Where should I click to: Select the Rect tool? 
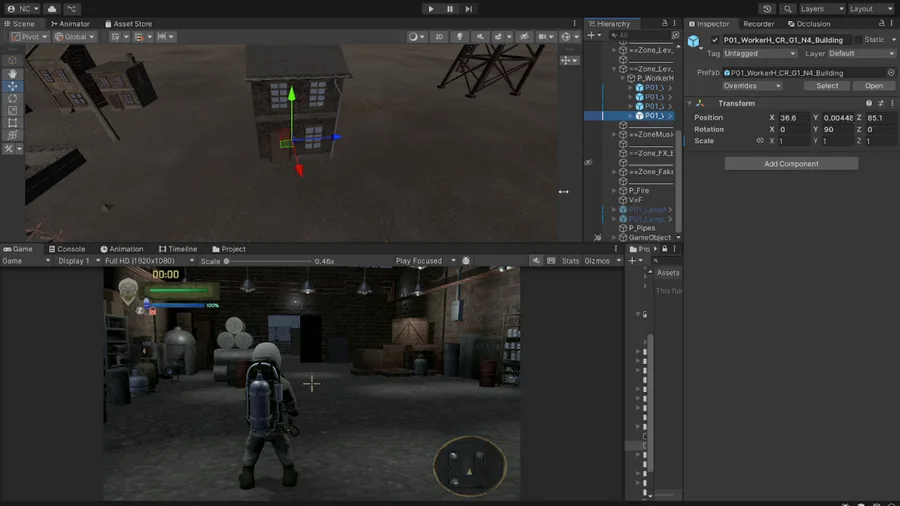tap(12, 123)
